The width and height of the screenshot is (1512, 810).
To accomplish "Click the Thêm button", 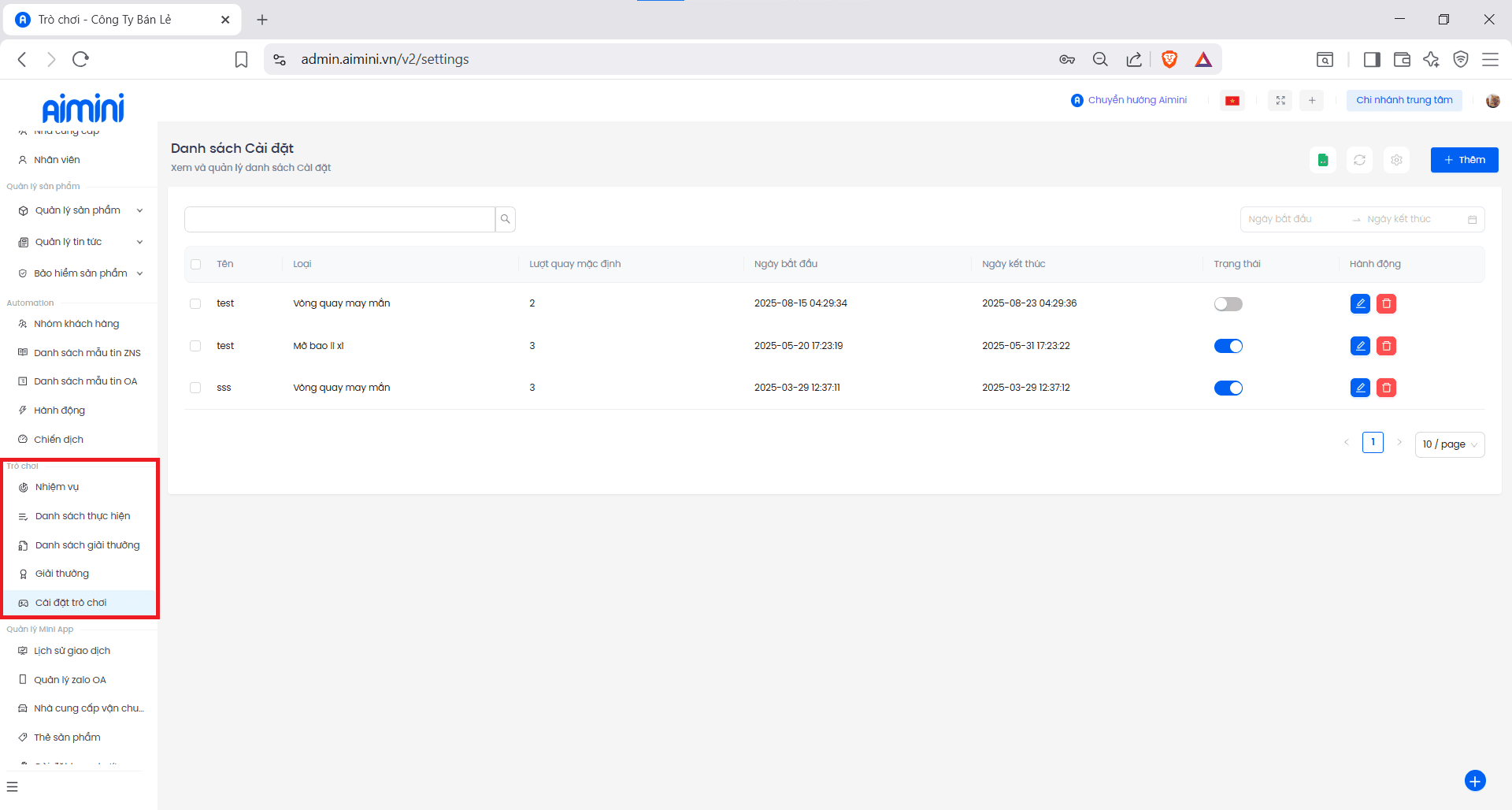I will click(1464, 160).
